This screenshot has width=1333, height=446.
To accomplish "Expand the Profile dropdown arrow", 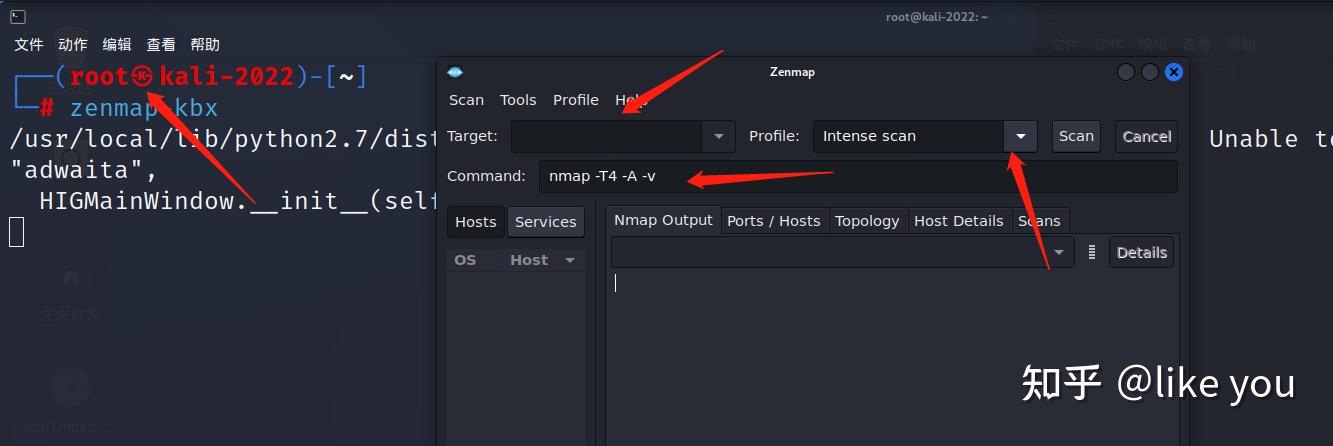I will (1020, 136).
